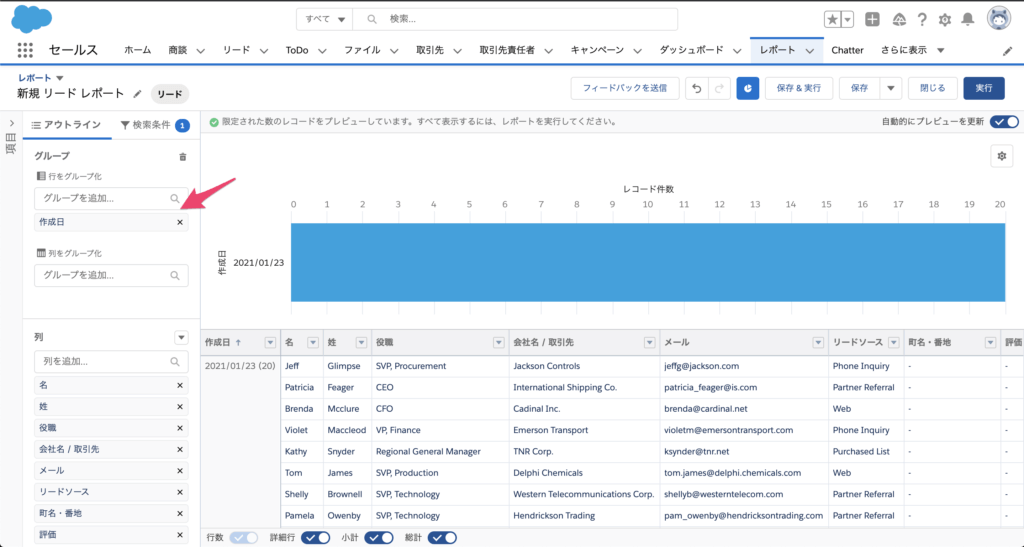
Task: Click the chart toggle icon button
Action: pos(747,88)
